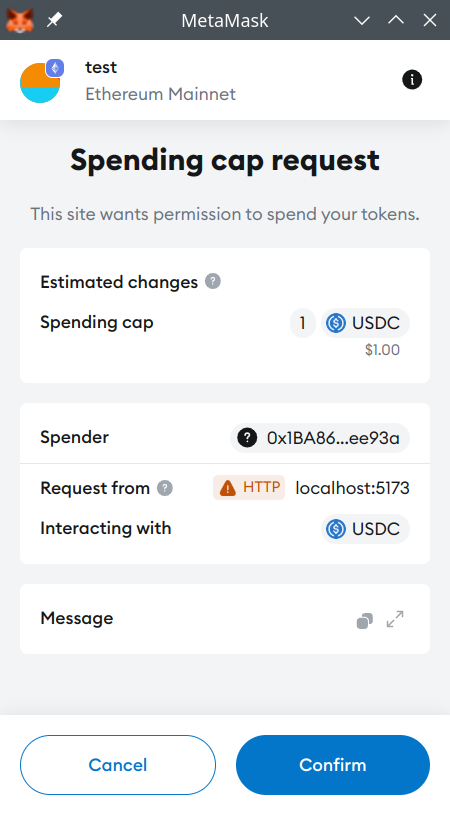Expand the Message section with arrows icon
Image resolution: width=450 pixels, height=815 pixels.
[x=395, y=619]
